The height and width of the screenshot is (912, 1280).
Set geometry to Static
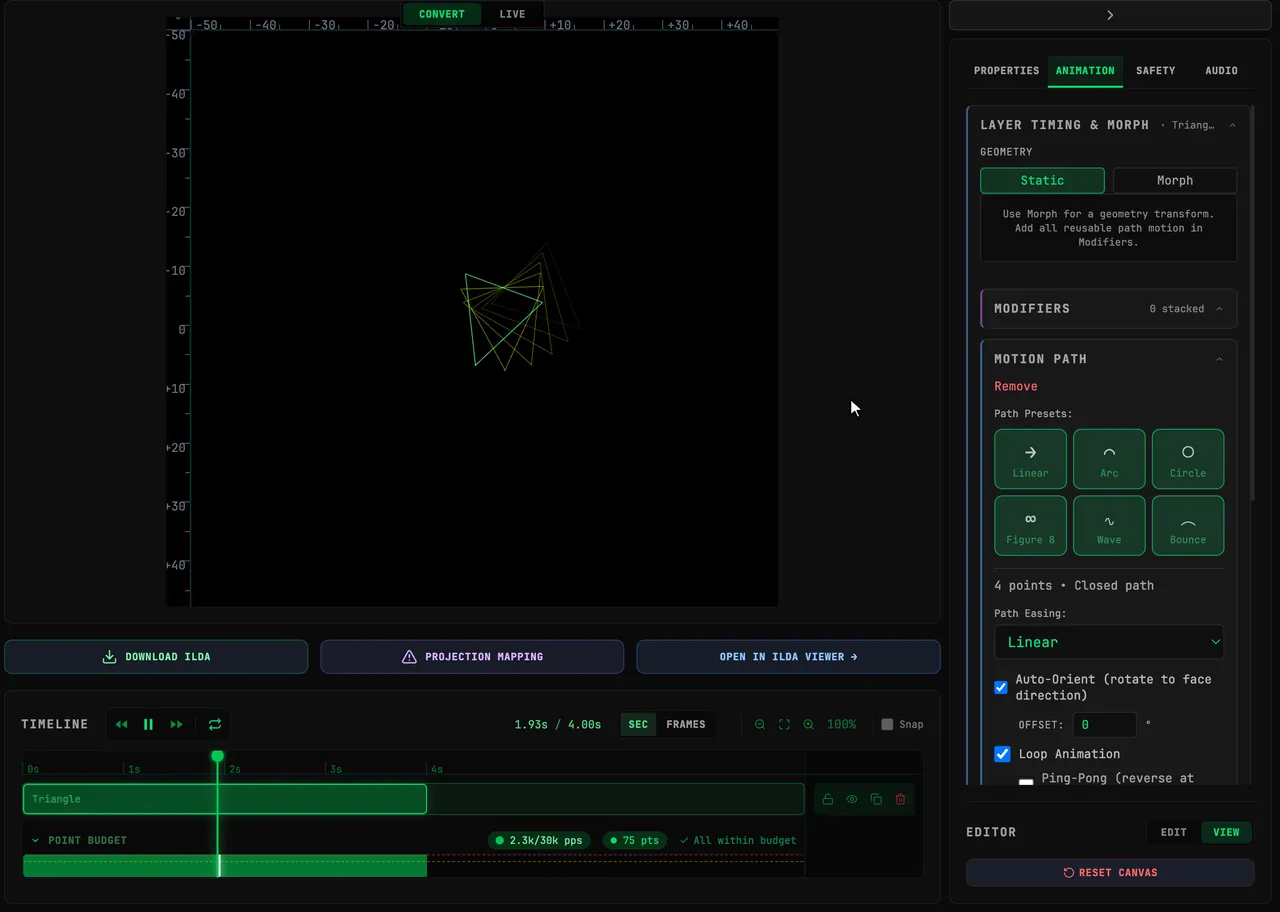point(1042,181)
